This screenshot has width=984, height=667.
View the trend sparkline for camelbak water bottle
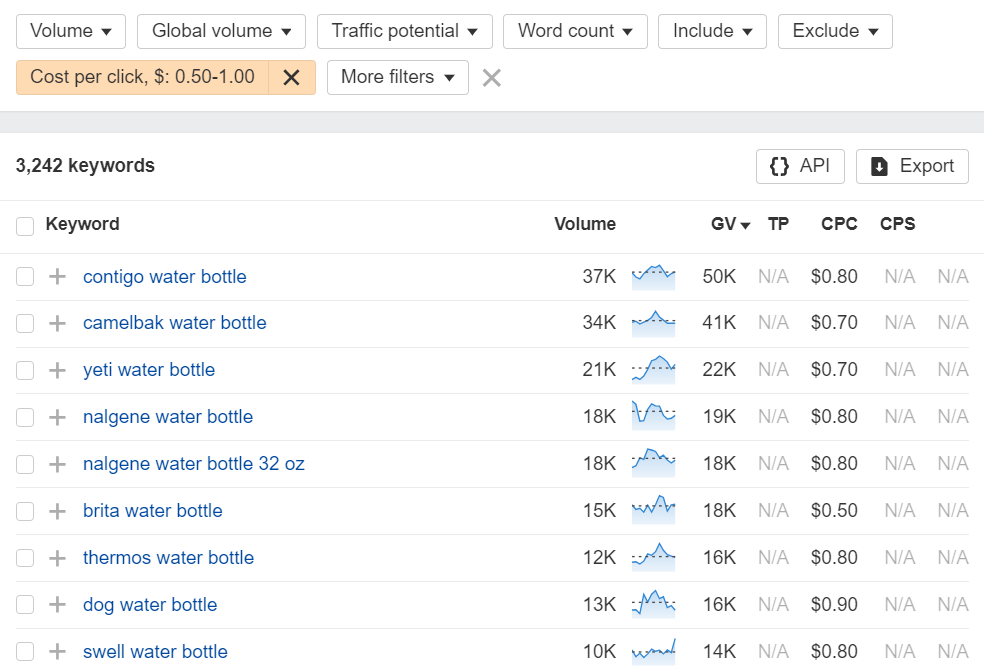[x=653, y=323]
